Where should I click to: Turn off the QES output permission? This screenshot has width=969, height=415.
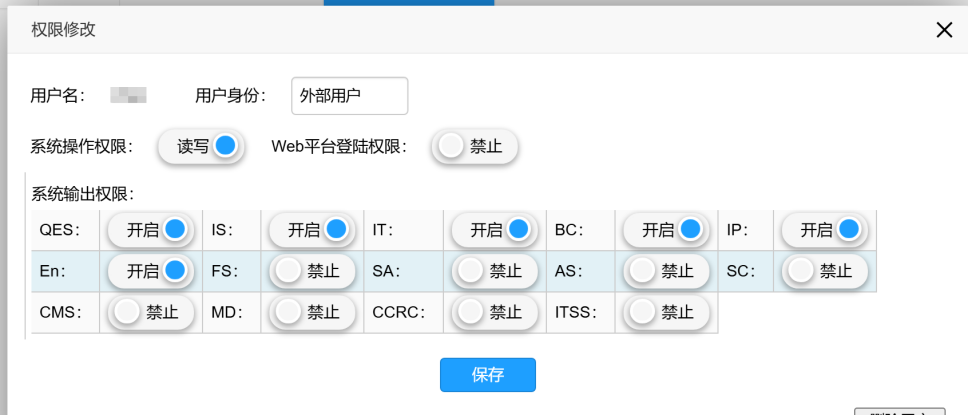pyautogui.click(x=150, y=230)
